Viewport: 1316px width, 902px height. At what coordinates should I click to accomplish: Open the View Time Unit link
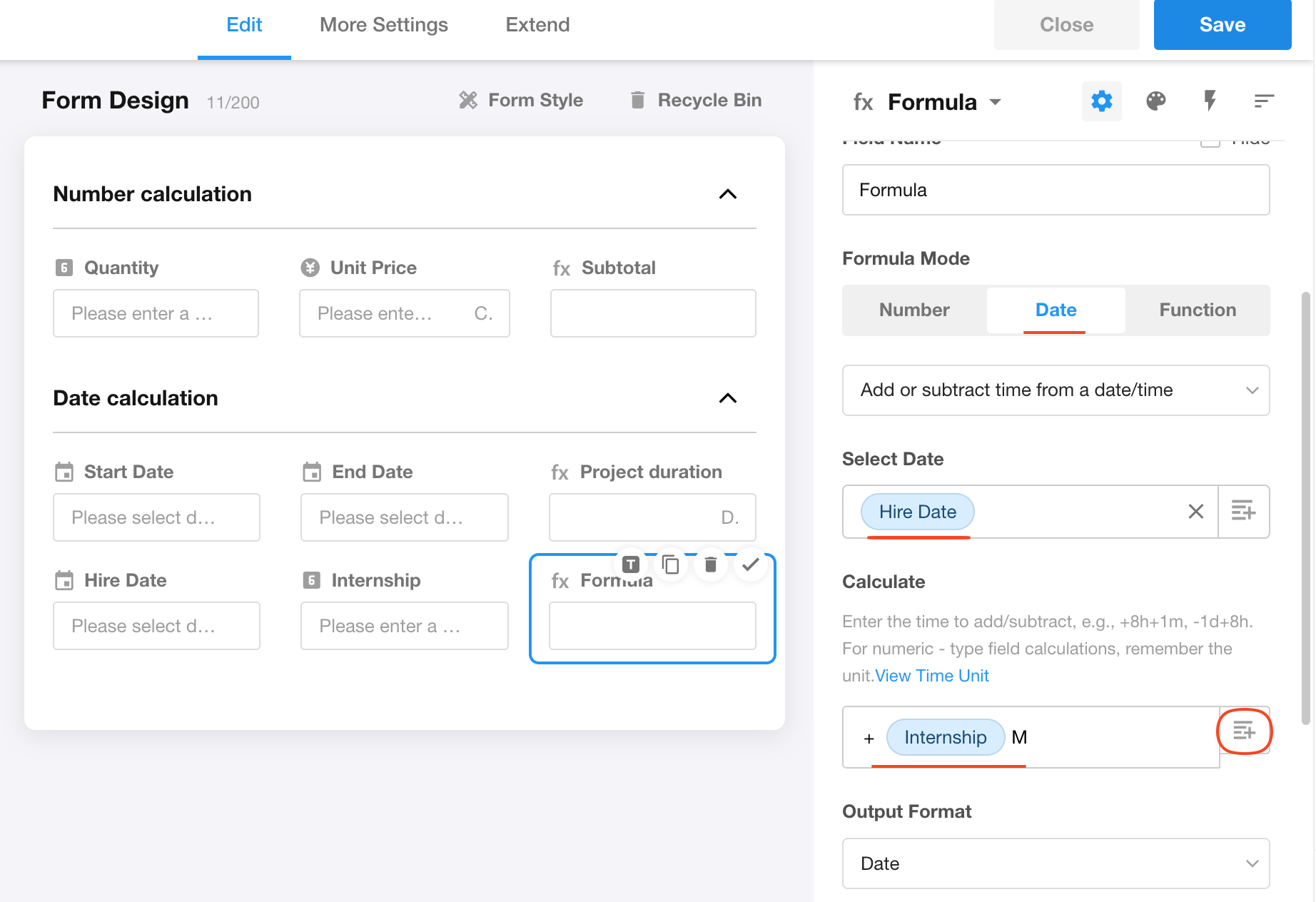pyautogui.click(x=931, y=676)
